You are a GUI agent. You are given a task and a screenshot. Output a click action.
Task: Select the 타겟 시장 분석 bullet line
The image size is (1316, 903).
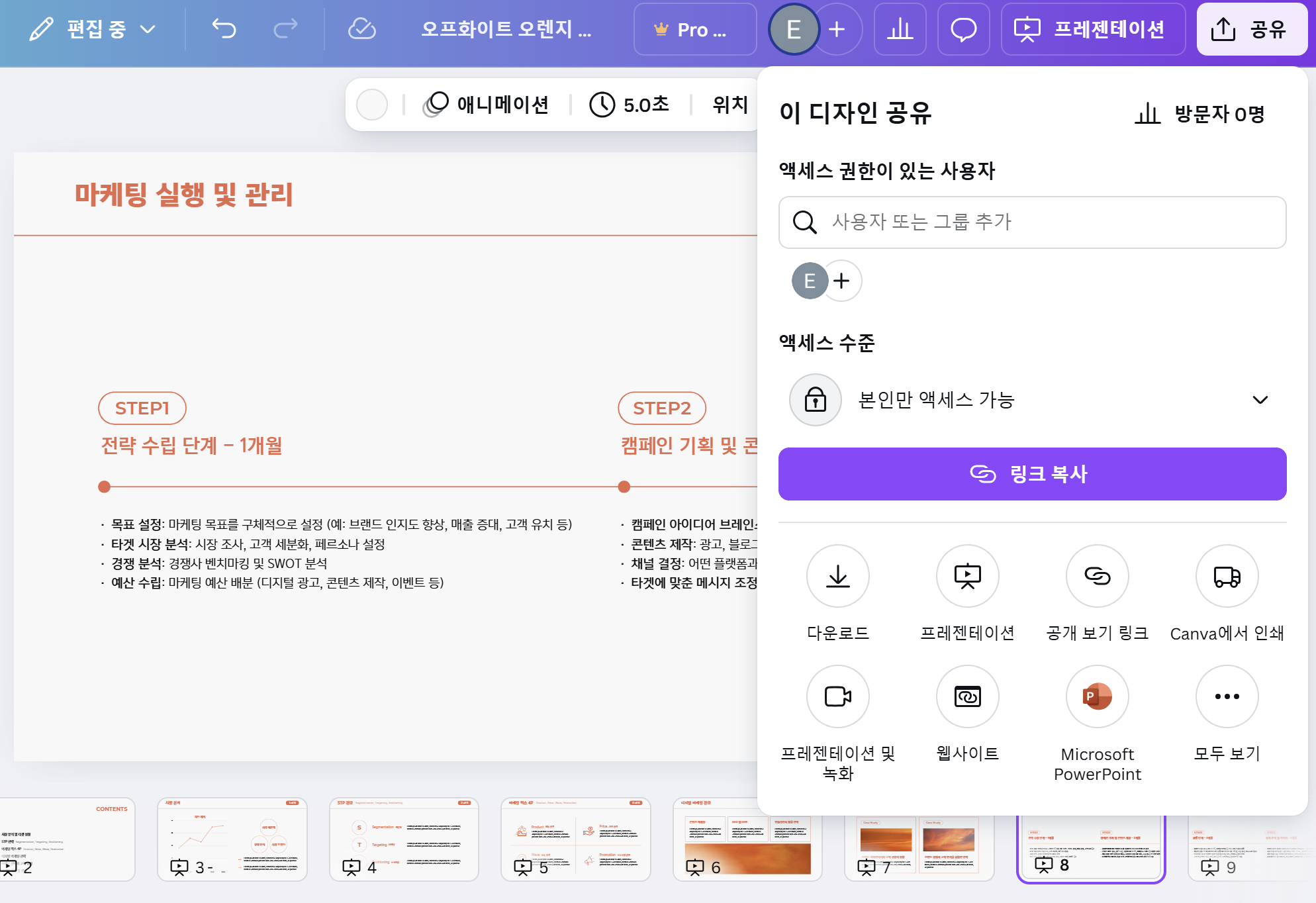(x=243, y=544)
